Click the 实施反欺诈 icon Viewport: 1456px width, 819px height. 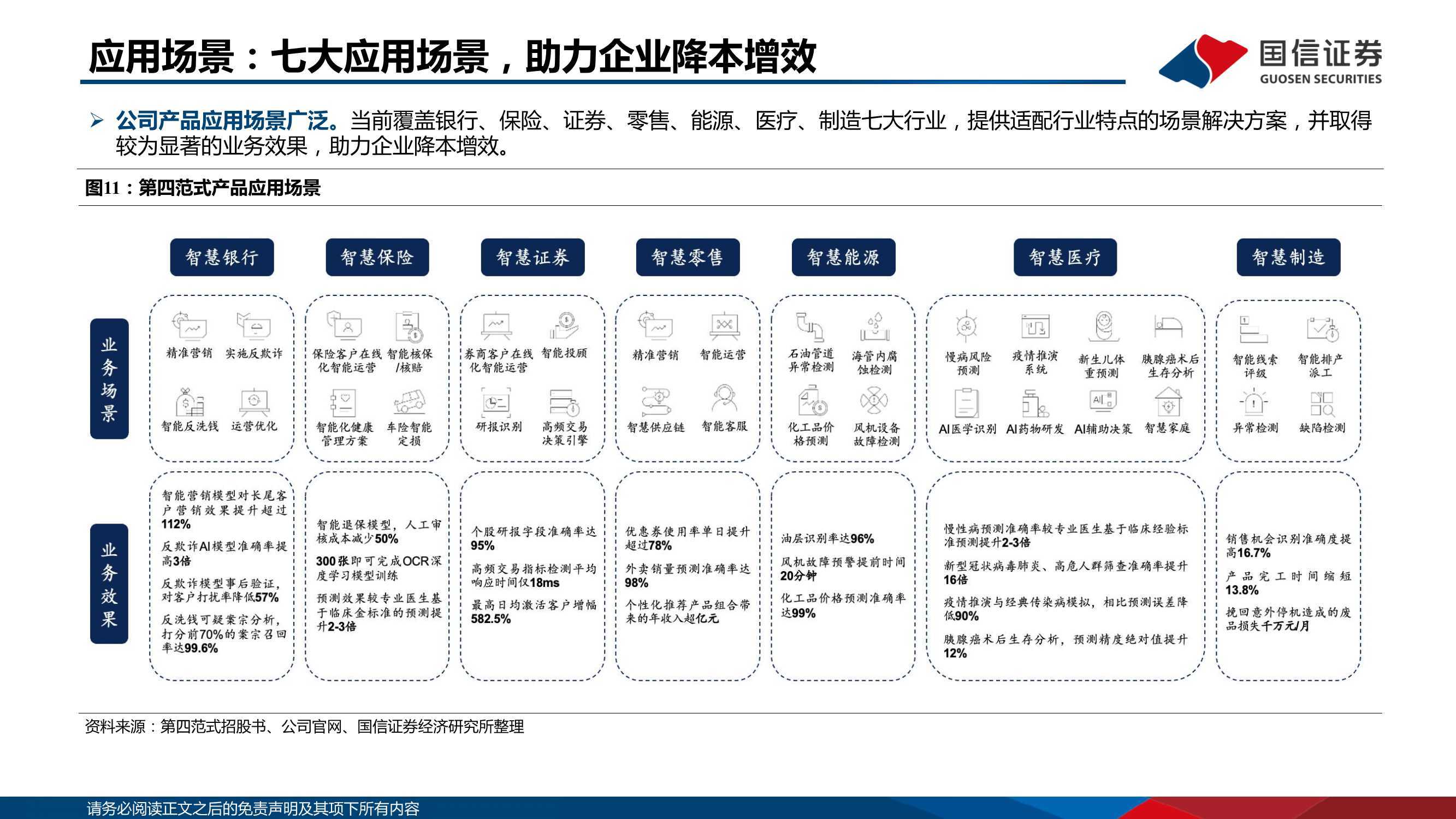[254, 325]
